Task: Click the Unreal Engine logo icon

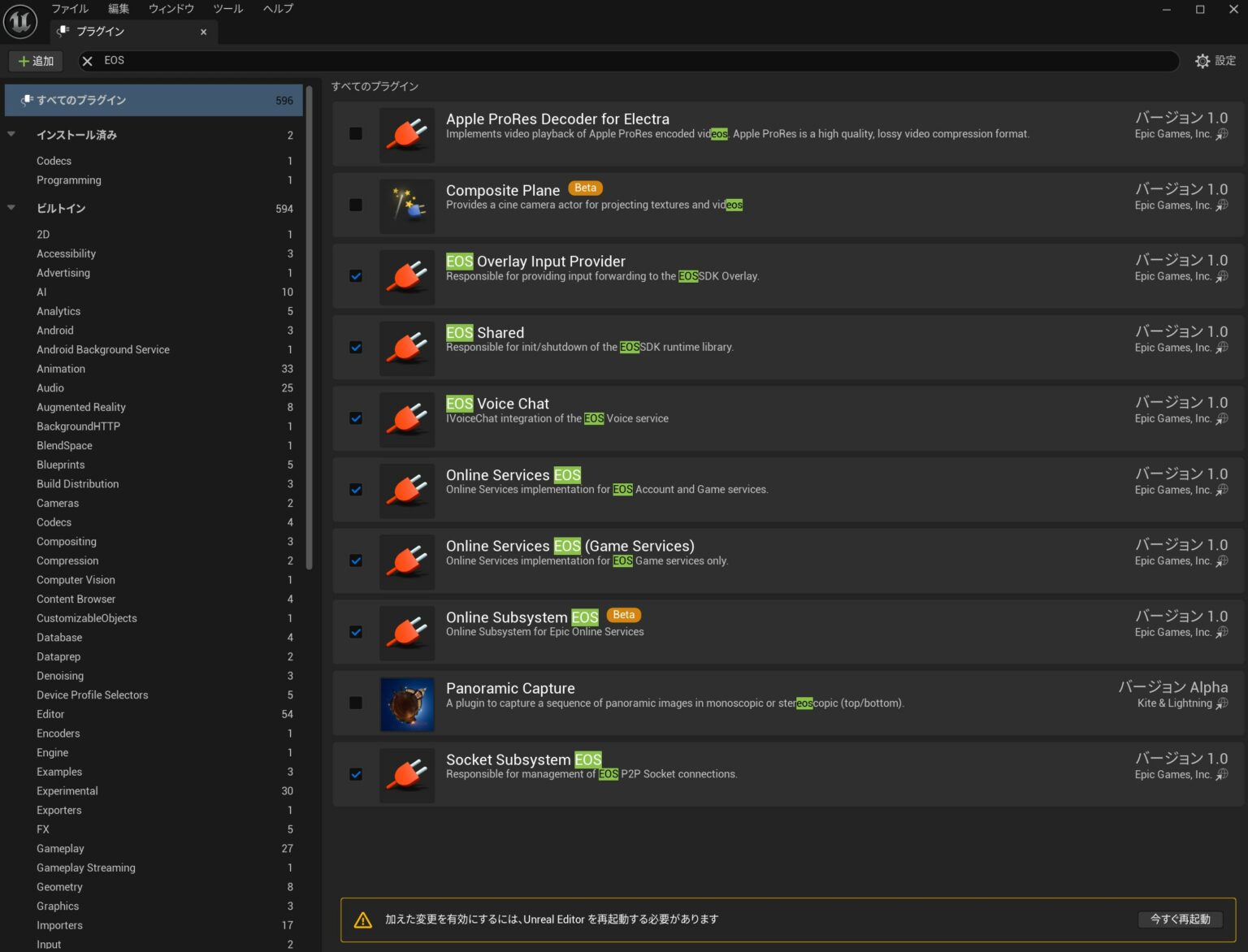Action: coord(19,21)
